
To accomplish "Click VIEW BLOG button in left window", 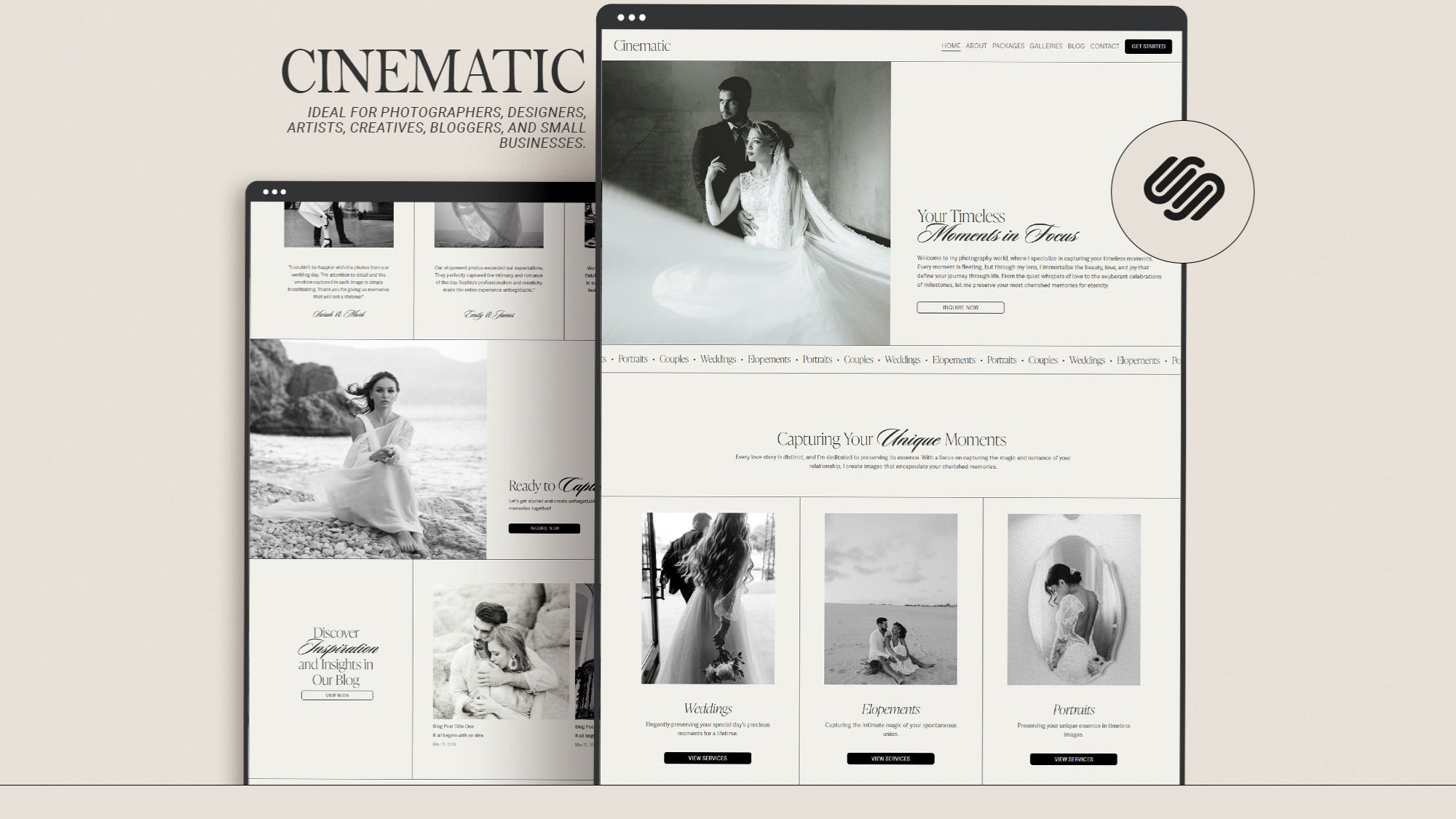I will pos(337,695).
